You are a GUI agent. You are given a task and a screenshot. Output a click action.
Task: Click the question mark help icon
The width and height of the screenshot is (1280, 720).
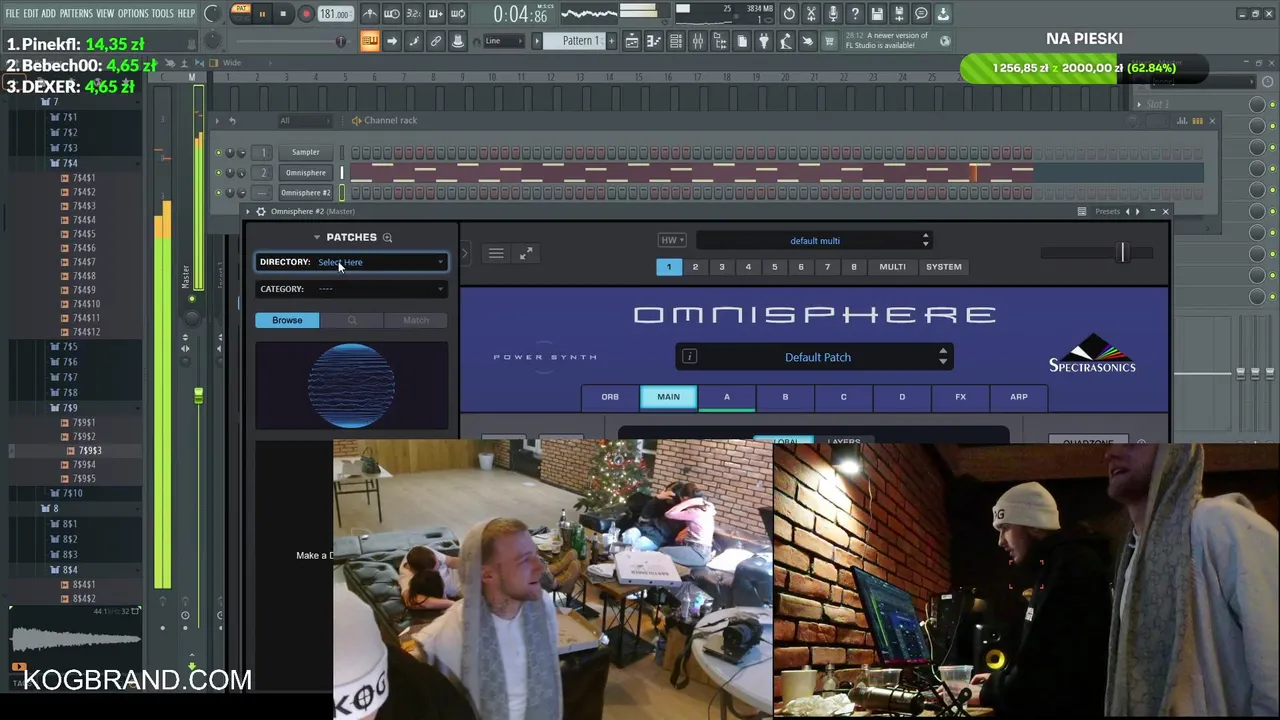[x=855, y=14]
